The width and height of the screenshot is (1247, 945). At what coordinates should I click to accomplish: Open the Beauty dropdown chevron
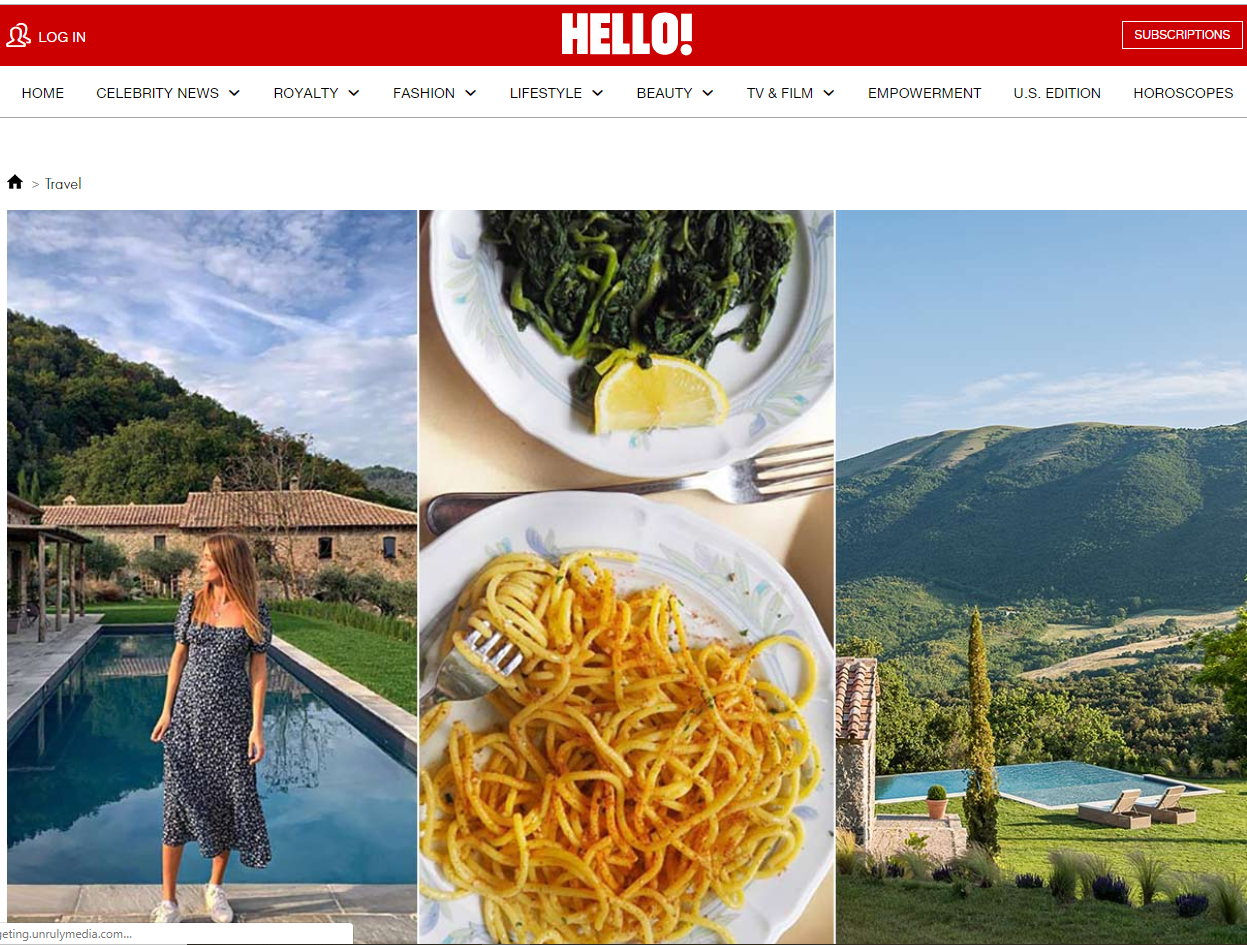point(707,93)
